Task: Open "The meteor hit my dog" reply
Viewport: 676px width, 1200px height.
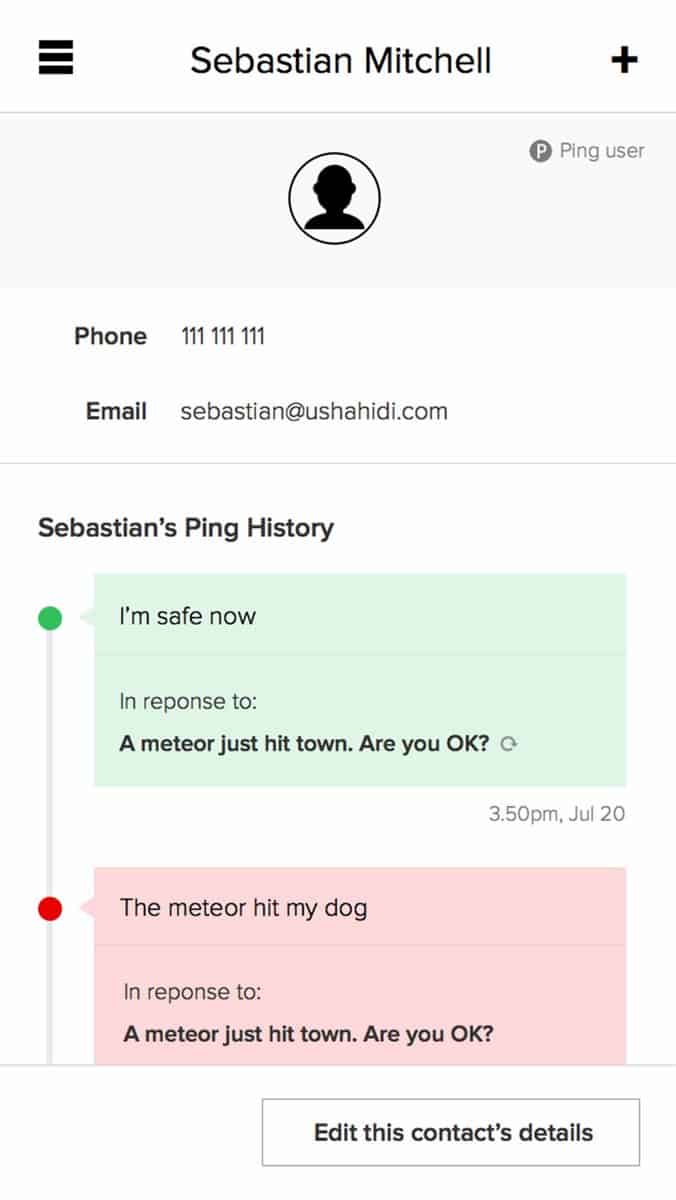Action: tap(244, 908)
